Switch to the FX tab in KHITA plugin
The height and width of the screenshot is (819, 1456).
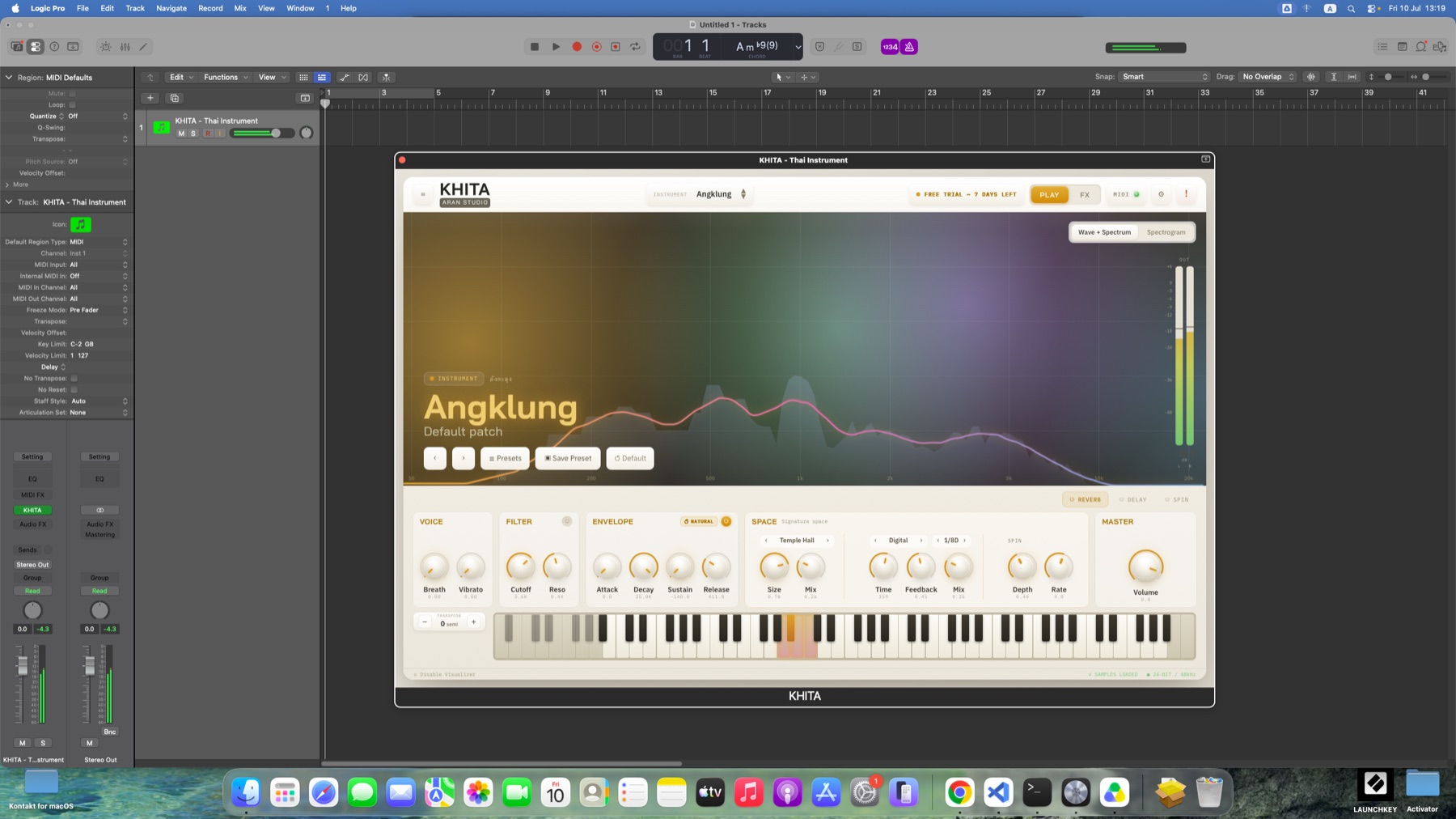[1085, 194]
